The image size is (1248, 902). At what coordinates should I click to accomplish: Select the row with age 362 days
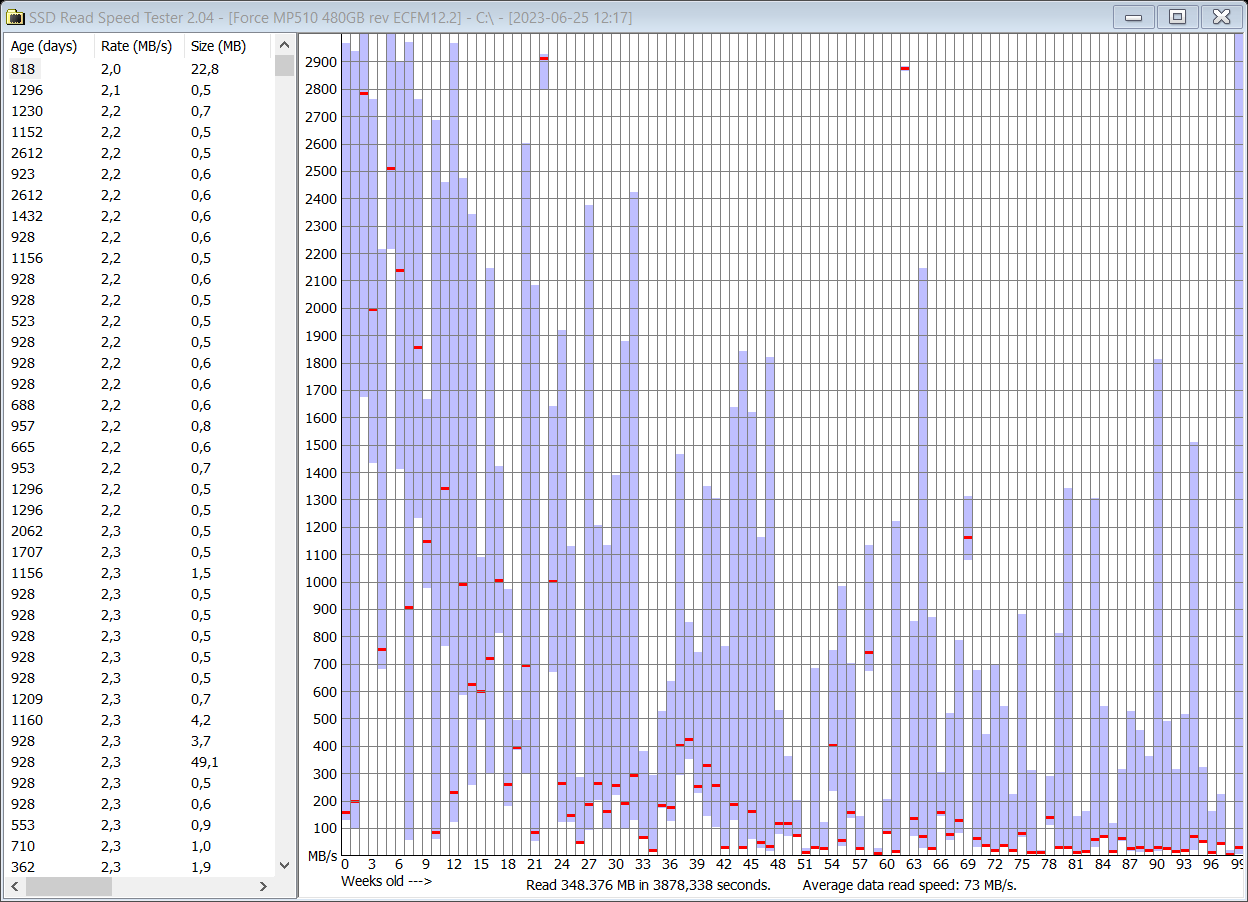[x=140, y=867]
